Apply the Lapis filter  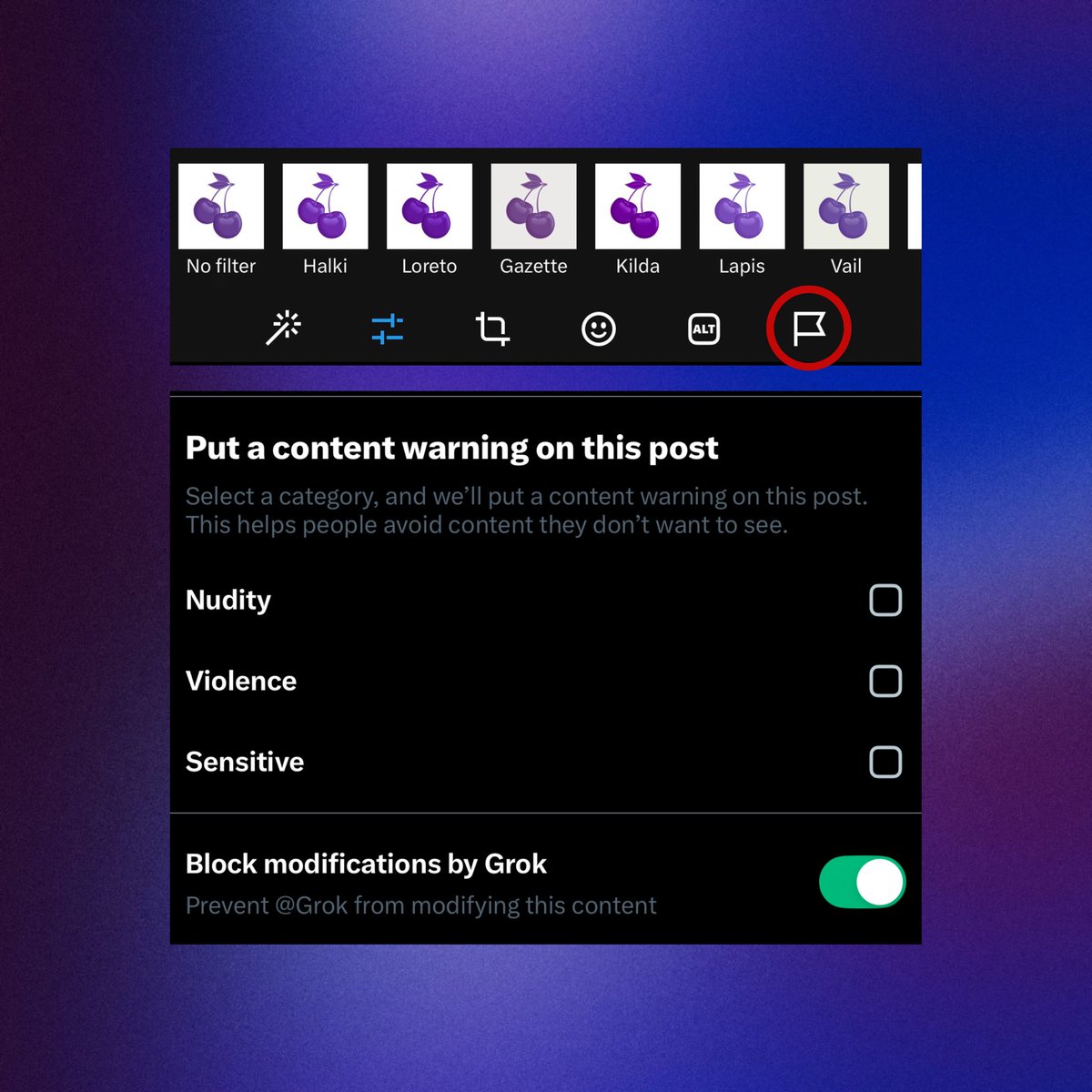coord(743,207)
